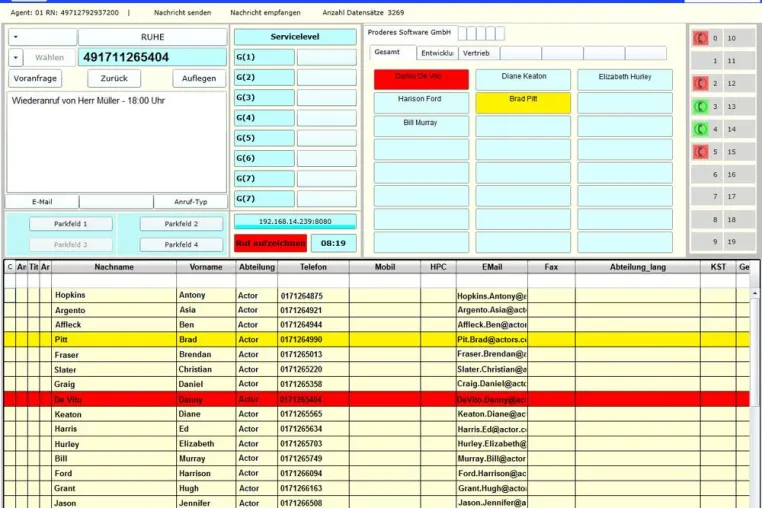Select the G(1) servicelevel group
Screen dimensions: 762x508
pos(264,57)
